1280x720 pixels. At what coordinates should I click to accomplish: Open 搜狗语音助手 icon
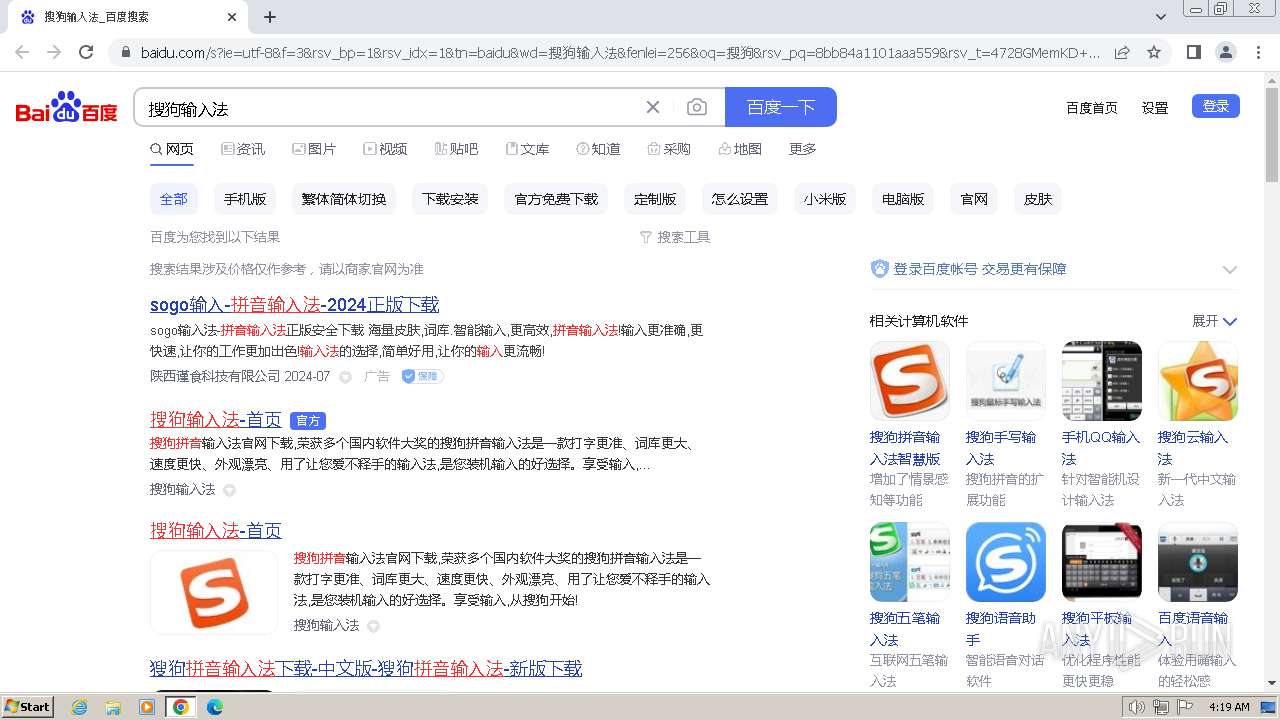(1005, 561)
